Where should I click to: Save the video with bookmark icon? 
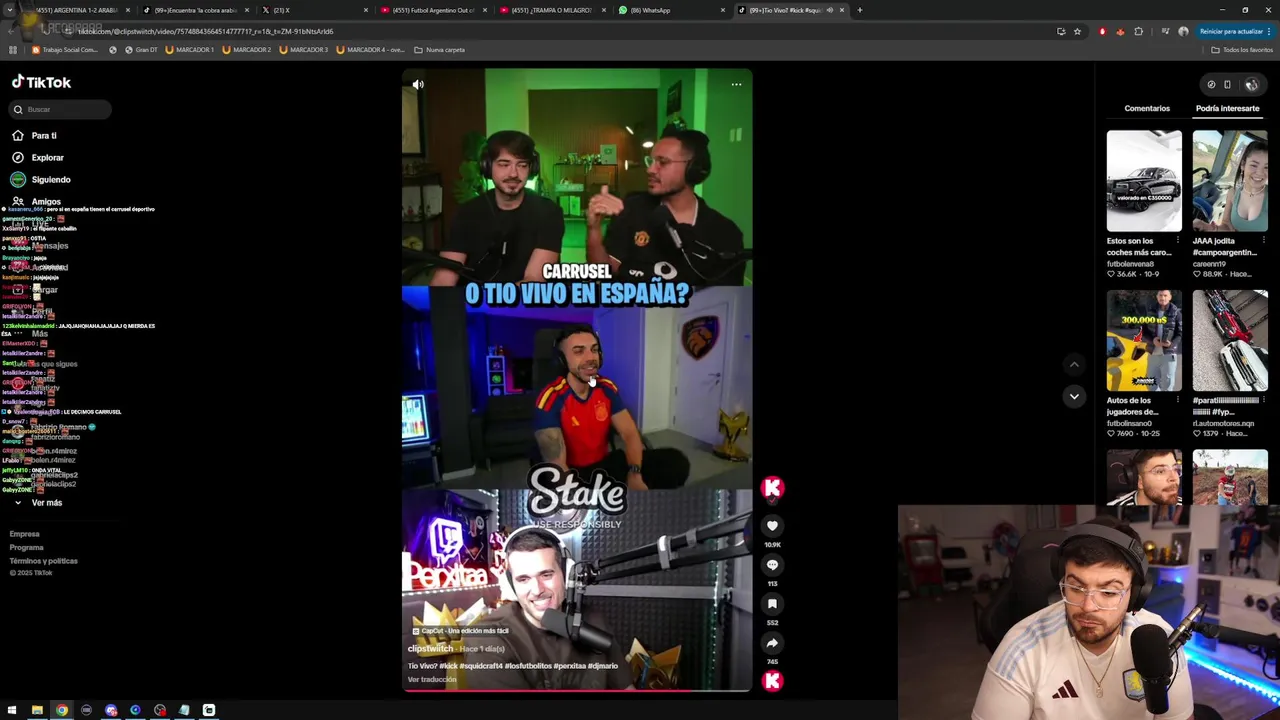pyautogui.click(x=772, y=604)
